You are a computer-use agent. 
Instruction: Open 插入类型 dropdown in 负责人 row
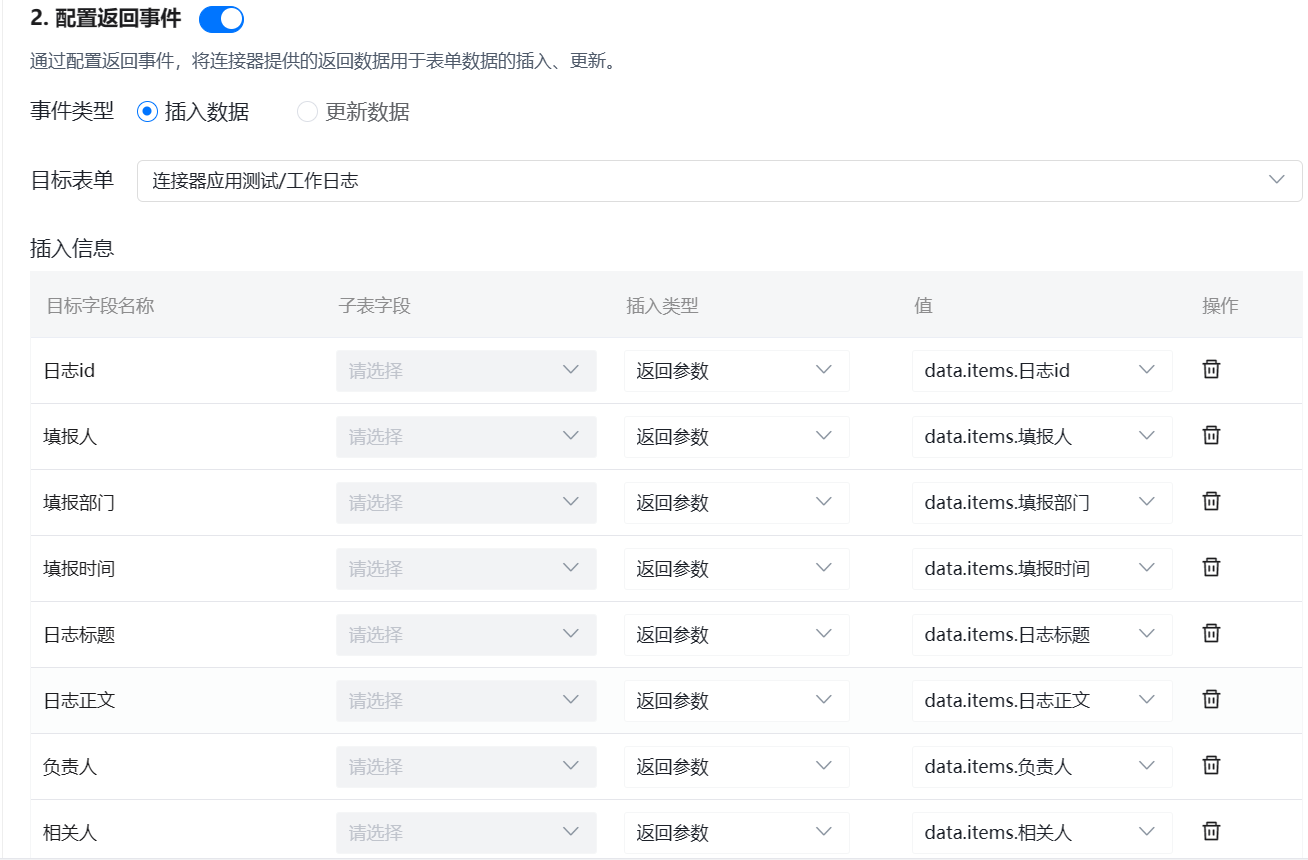click(x=737, y=767)
